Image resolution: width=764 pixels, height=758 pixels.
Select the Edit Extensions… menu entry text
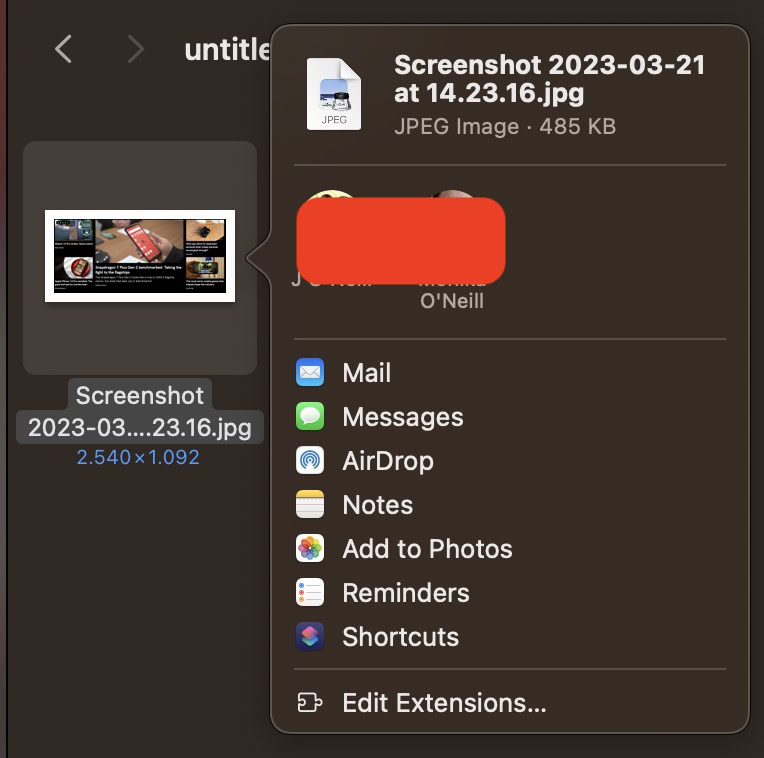[x=444, y=703]
